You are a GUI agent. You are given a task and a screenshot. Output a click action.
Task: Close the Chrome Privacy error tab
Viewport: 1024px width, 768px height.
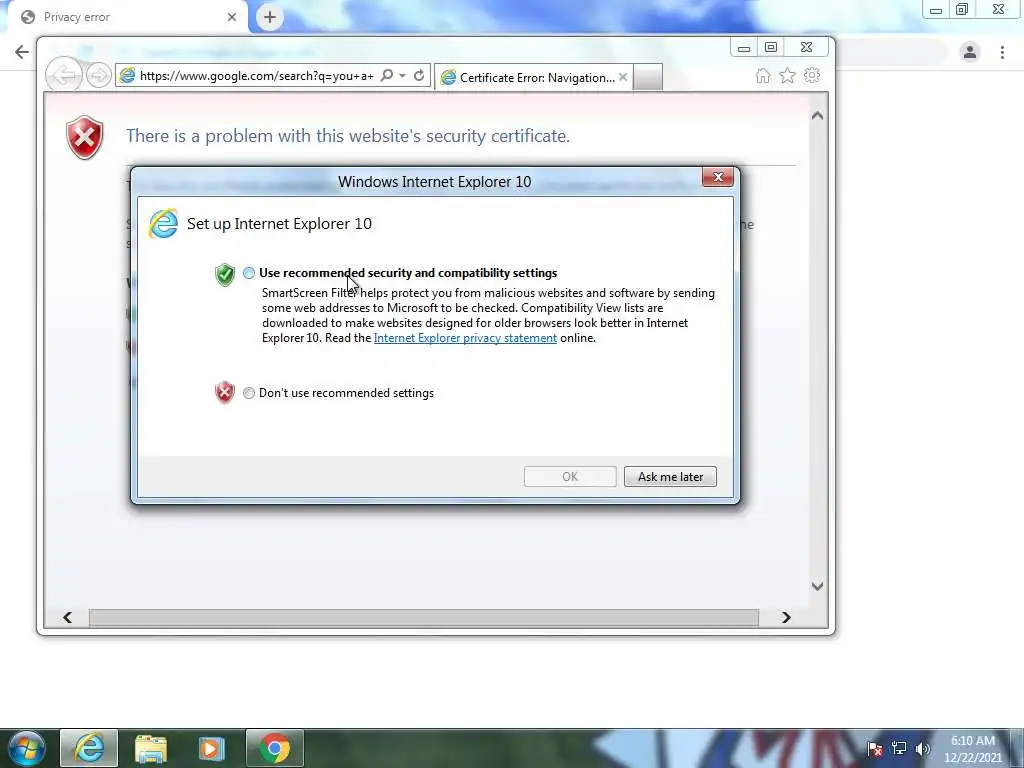pos(232,17)
